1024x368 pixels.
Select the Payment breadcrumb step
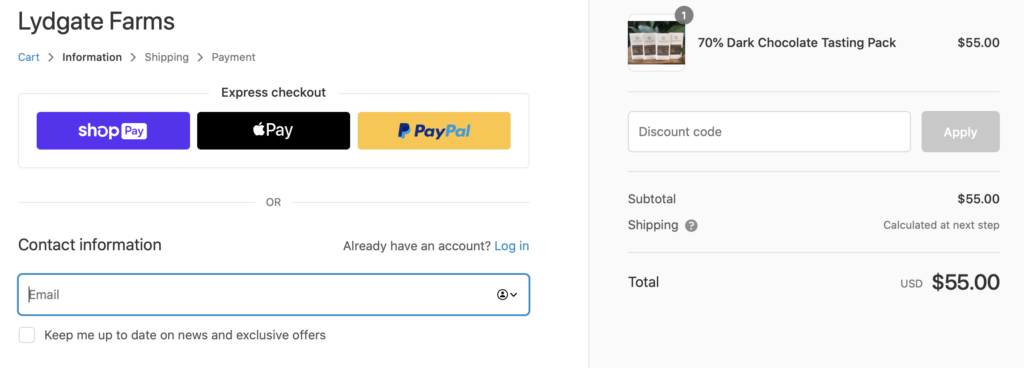point(233,57)
